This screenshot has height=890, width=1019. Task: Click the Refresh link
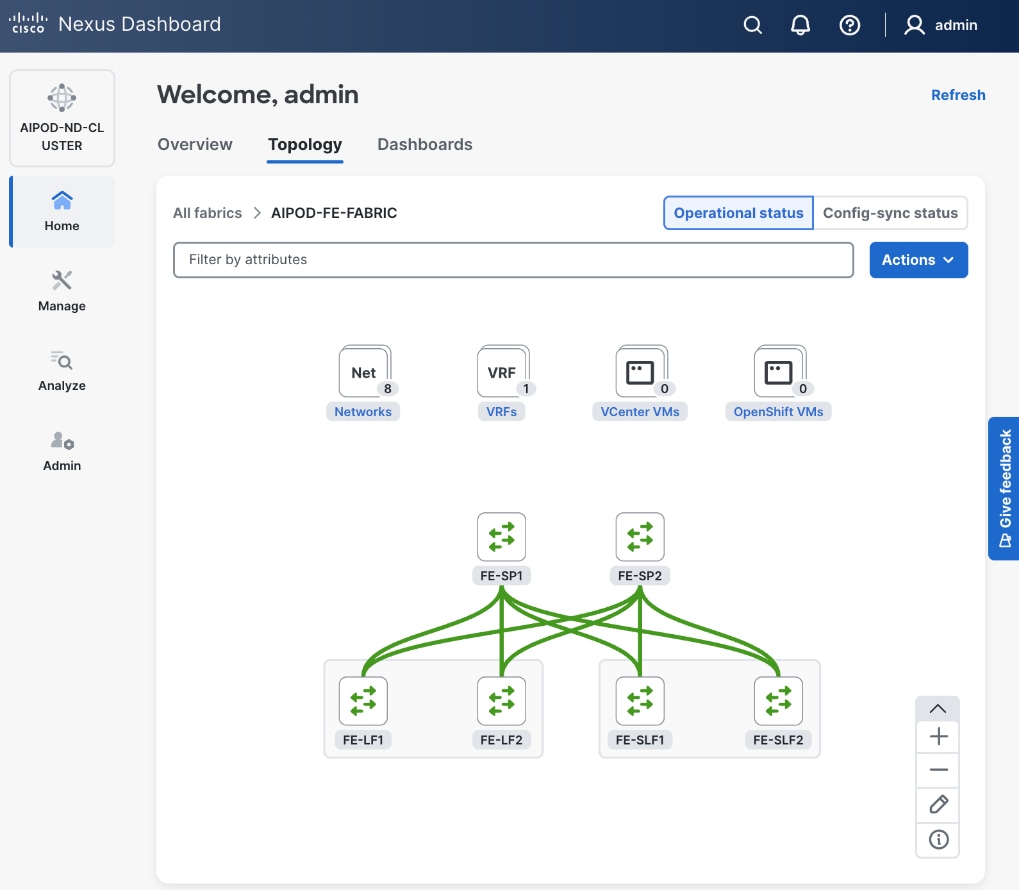(x=957, y=95)
